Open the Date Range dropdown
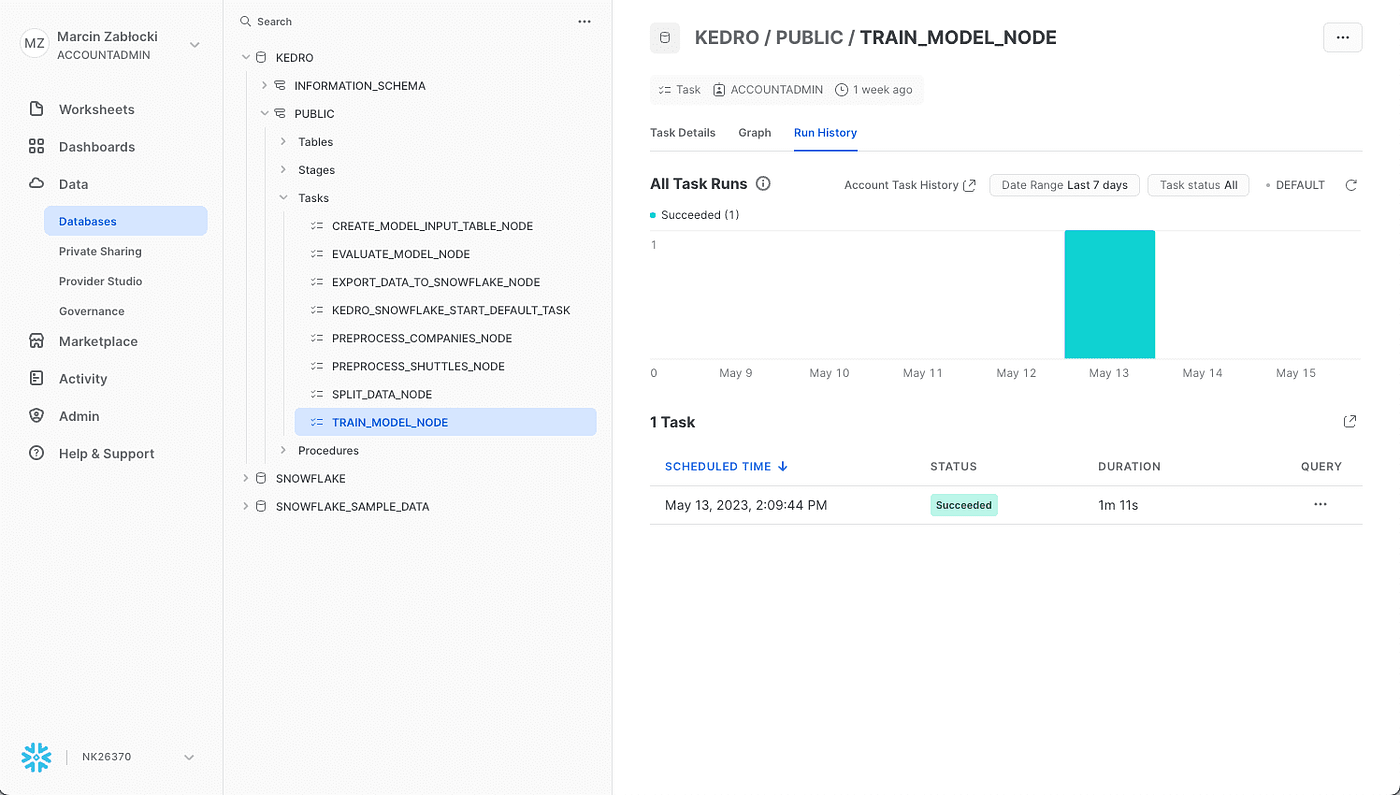The height and width of the screenshot is (795, 1400). point(1064,185)
